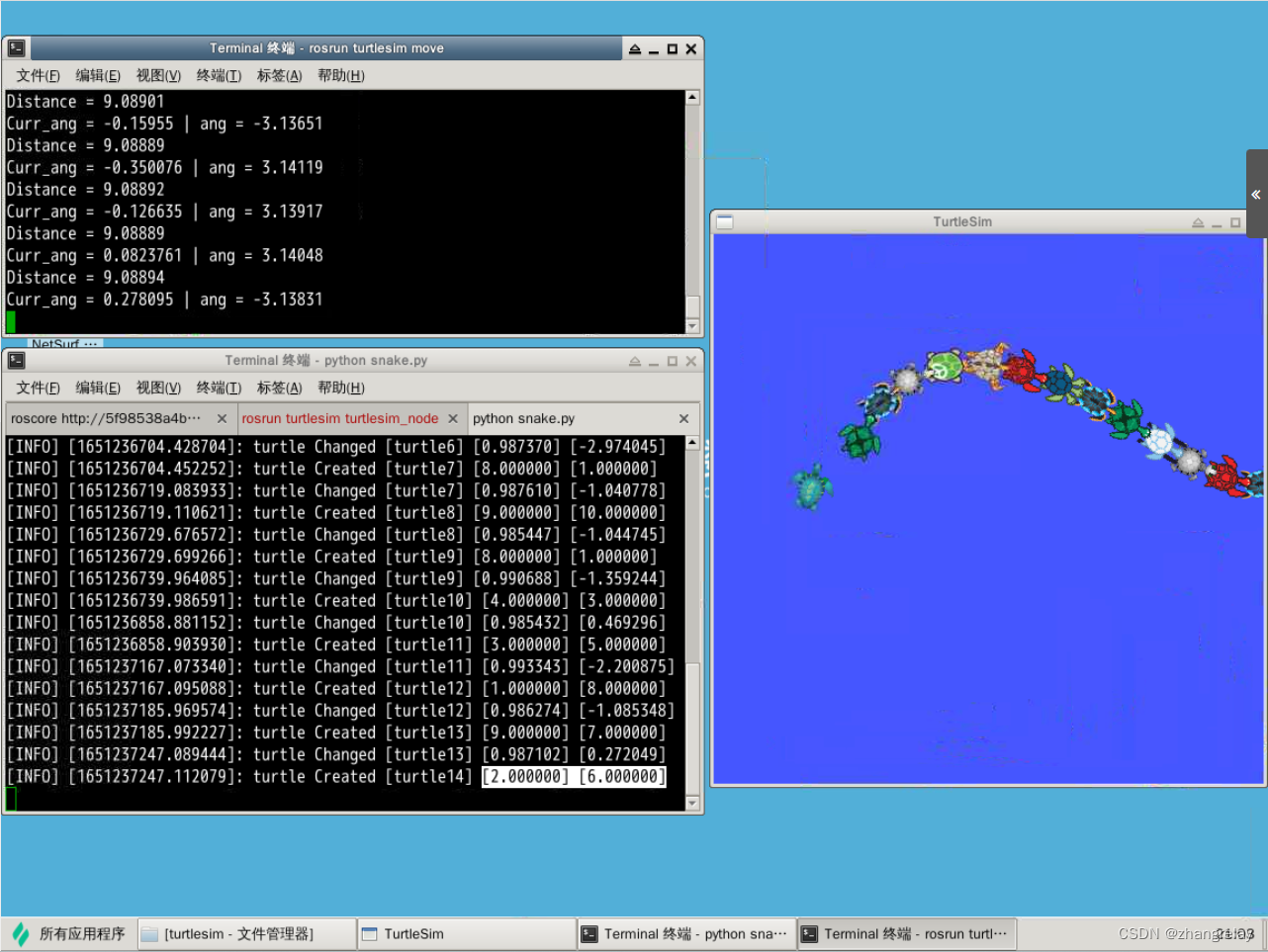1268x952 pixels.
Task: Switch to Terminal rosrun turtl taskbar item
Action: click(907, 933)
